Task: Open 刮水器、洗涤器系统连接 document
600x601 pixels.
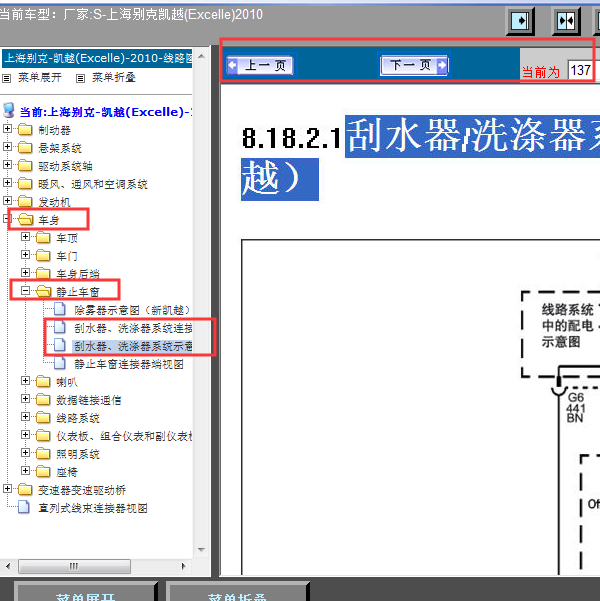Action: (133, 328)
